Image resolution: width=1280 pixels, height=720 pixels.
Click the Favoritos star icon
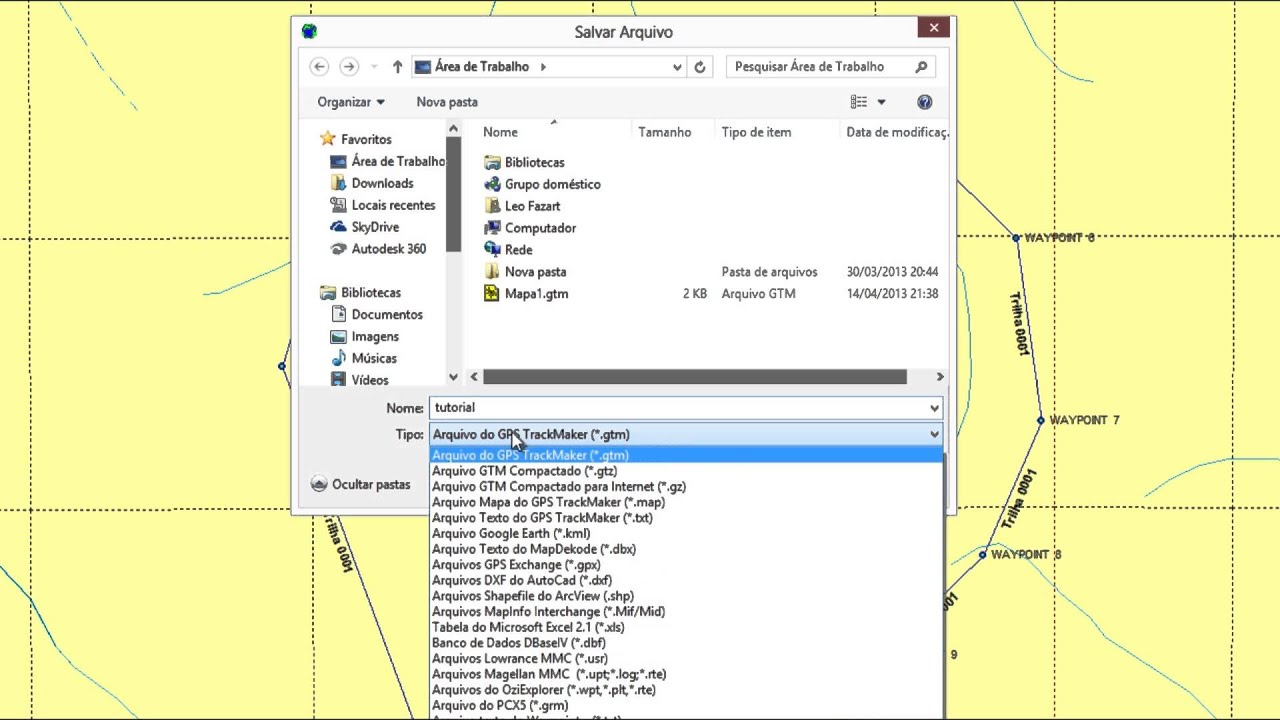(327, 139)
